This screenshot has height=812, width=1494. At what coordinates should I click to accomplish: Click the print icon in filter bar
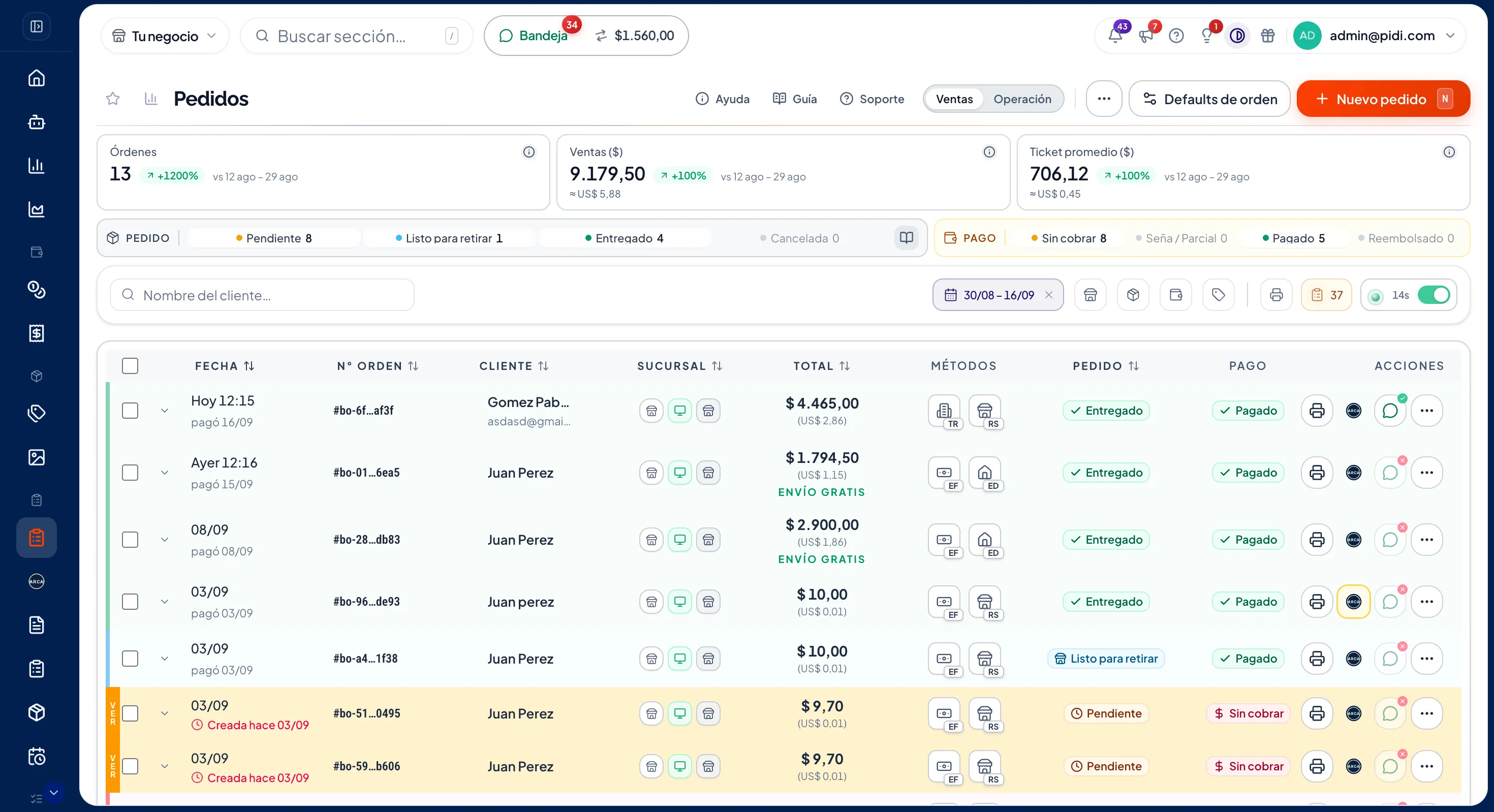tap(1276, 295)
